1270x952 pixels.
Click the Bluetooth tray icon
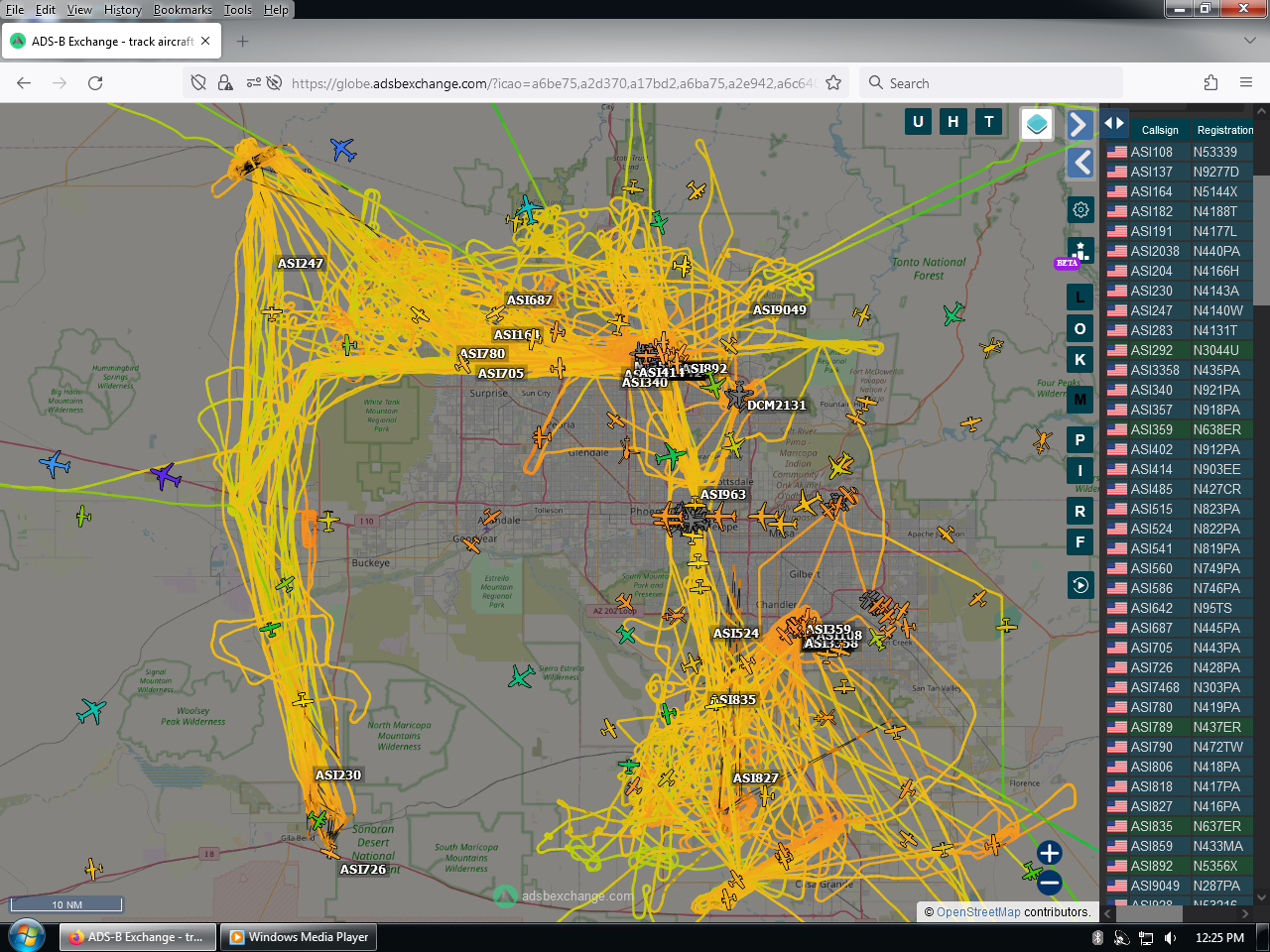[x=1097, y=937]
